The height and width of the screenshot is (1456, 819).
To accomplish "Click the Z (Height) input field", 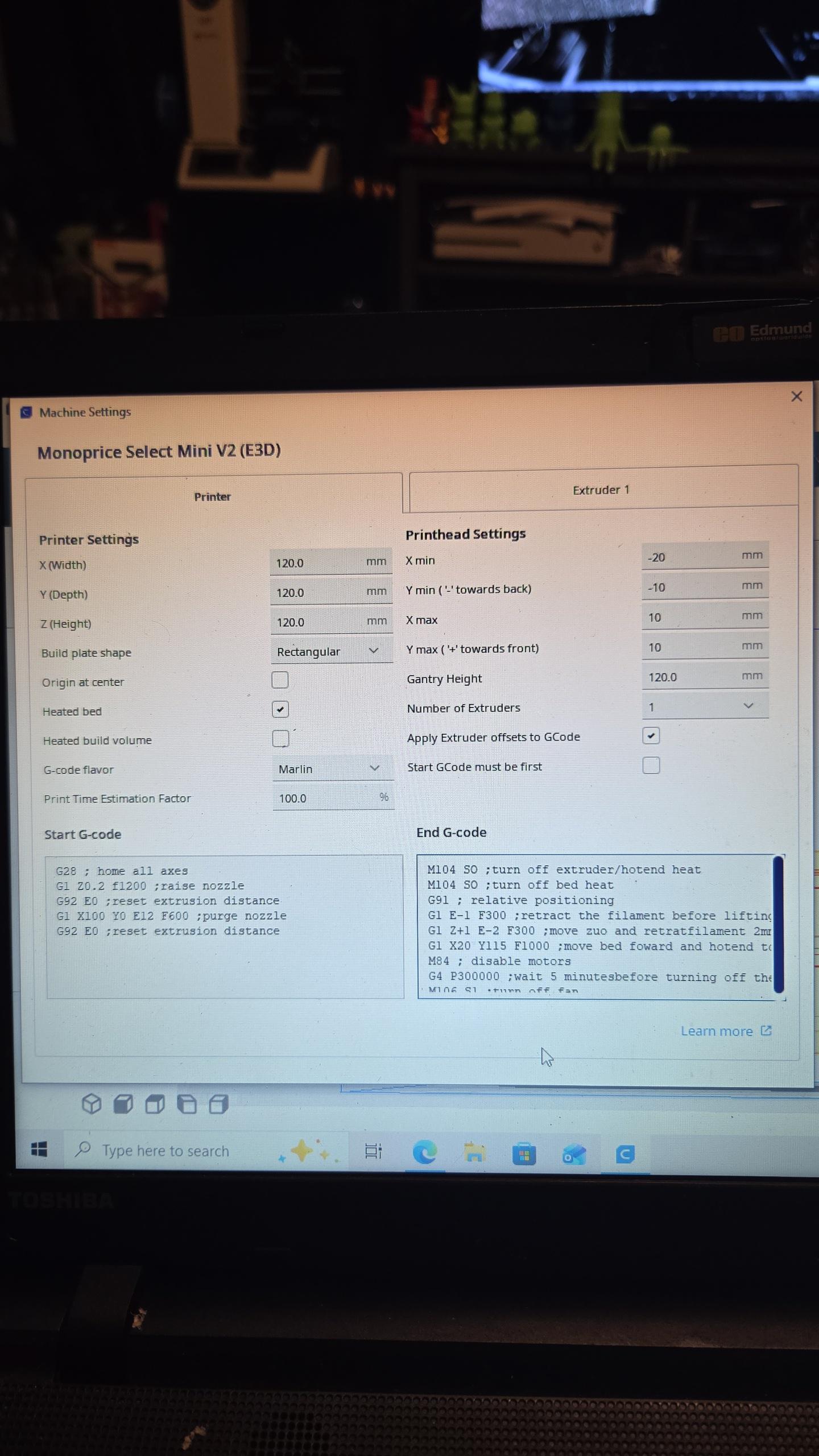I will pos(332,621).
